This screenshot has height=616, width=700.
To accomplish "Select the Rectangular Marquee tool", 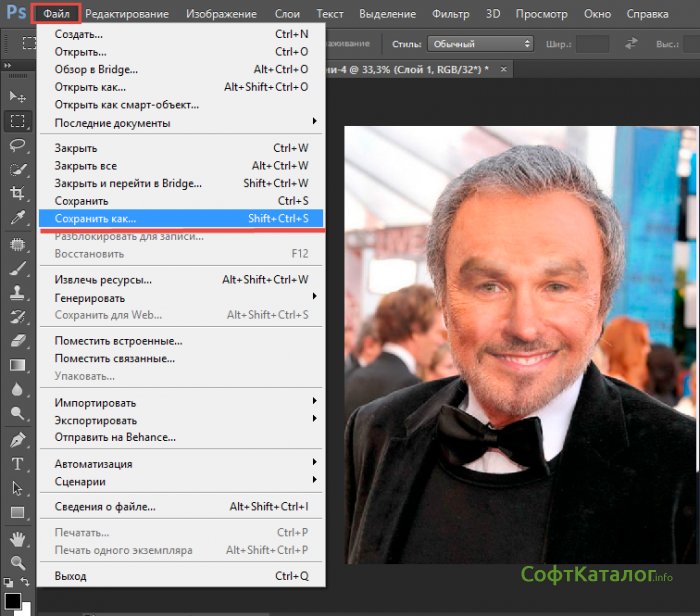I will pyautogui.click(x=17, y=121).
